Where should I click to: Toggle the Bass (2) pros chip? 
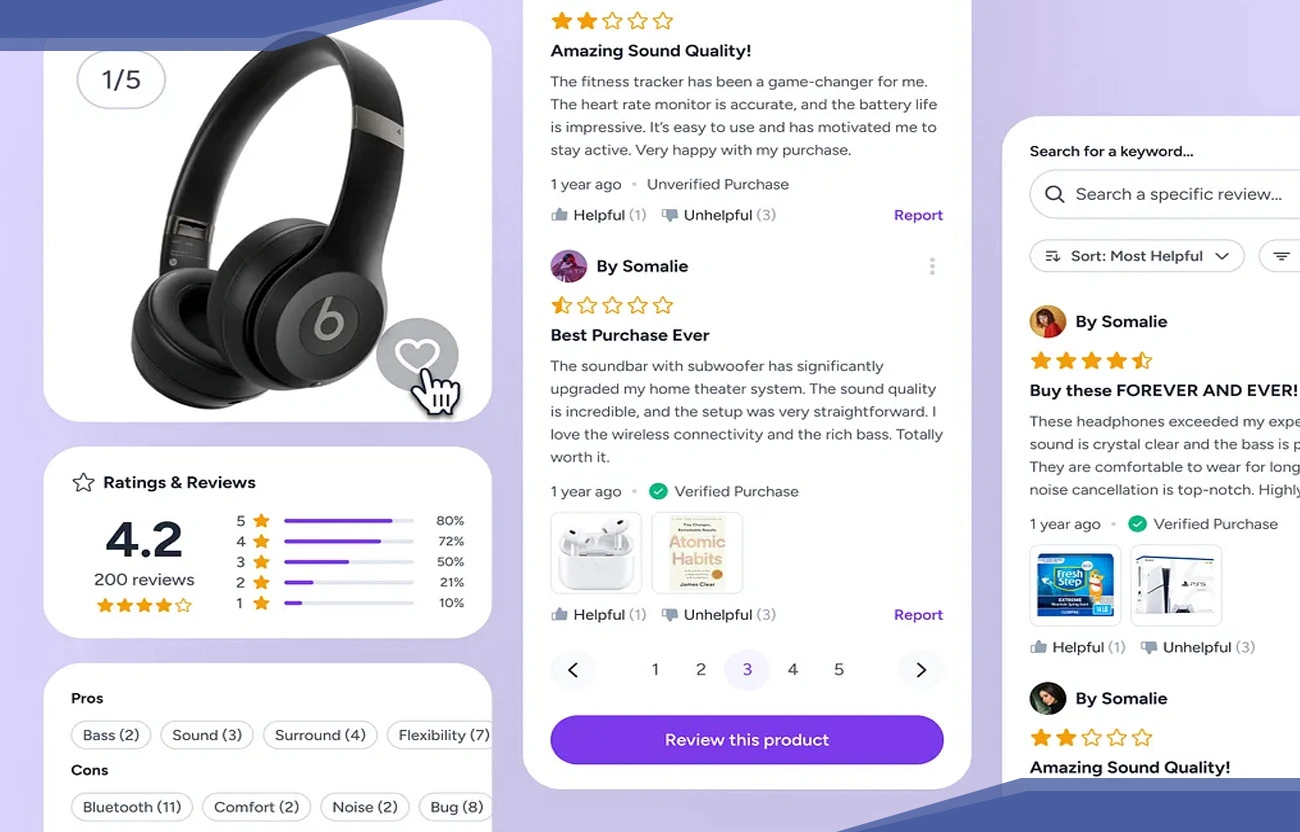pyautogui.click(x=111, y=735)
